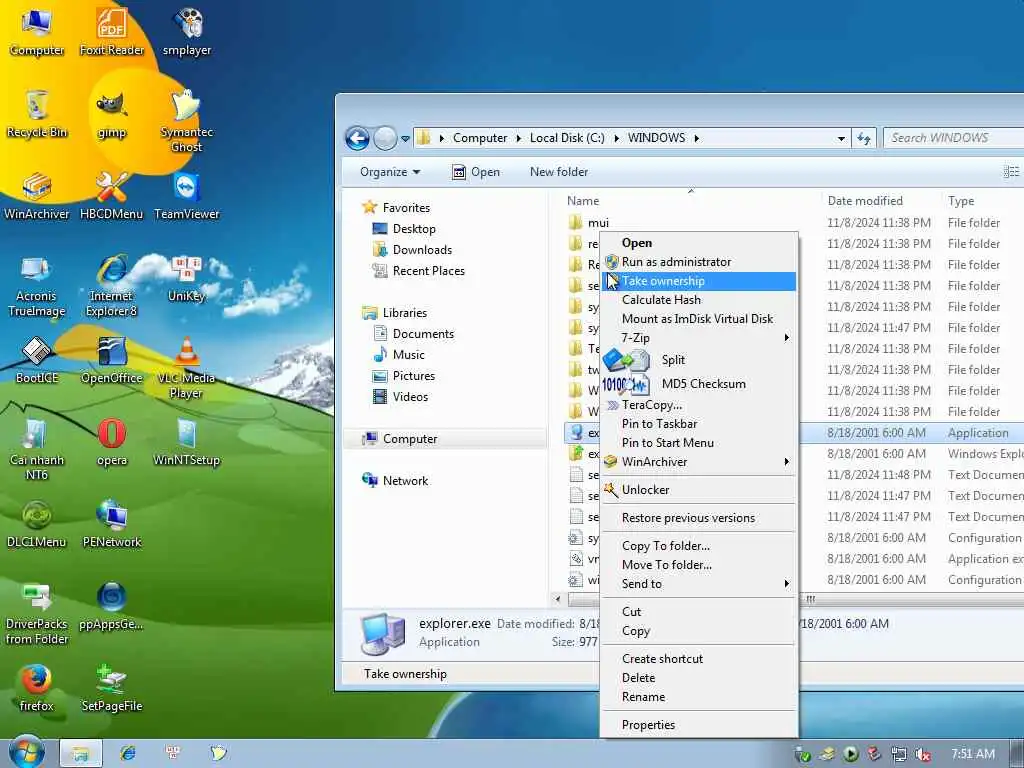Expand the Organize menu dropdown
This screenshot has width=1024, height=768.
click(390, 172)
